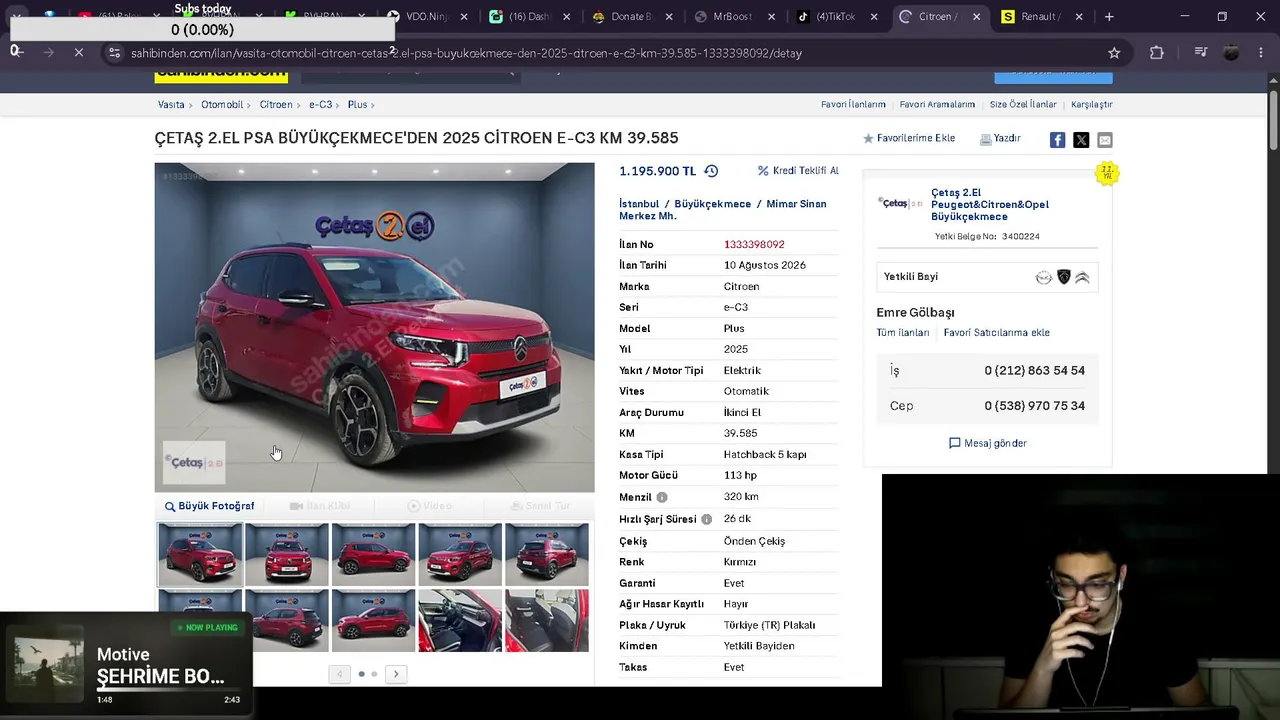Image resolution: width=1280 pixels, height=720 pixels.
Task: Click the Peugeot brand logo in Yetkili Bayi
Action: (x=1064, y=277)
